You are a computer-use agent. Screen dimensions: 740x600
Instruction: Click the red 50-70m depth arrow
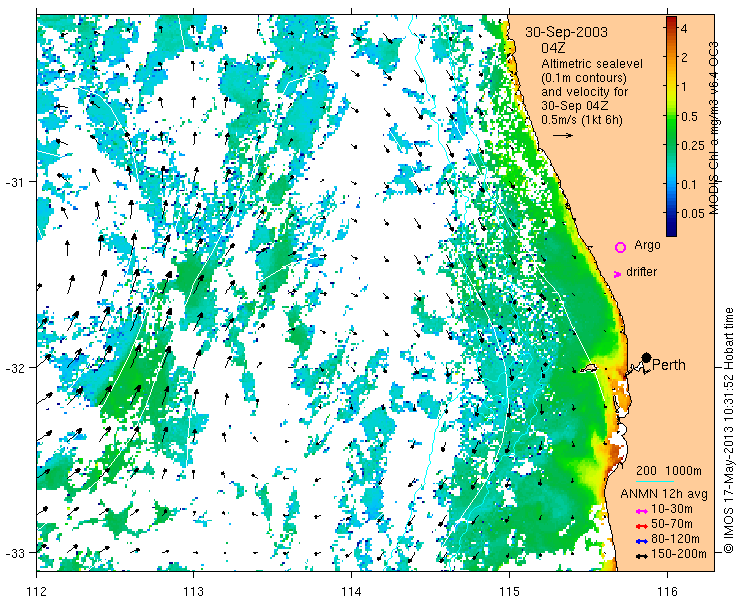[640, 526]
